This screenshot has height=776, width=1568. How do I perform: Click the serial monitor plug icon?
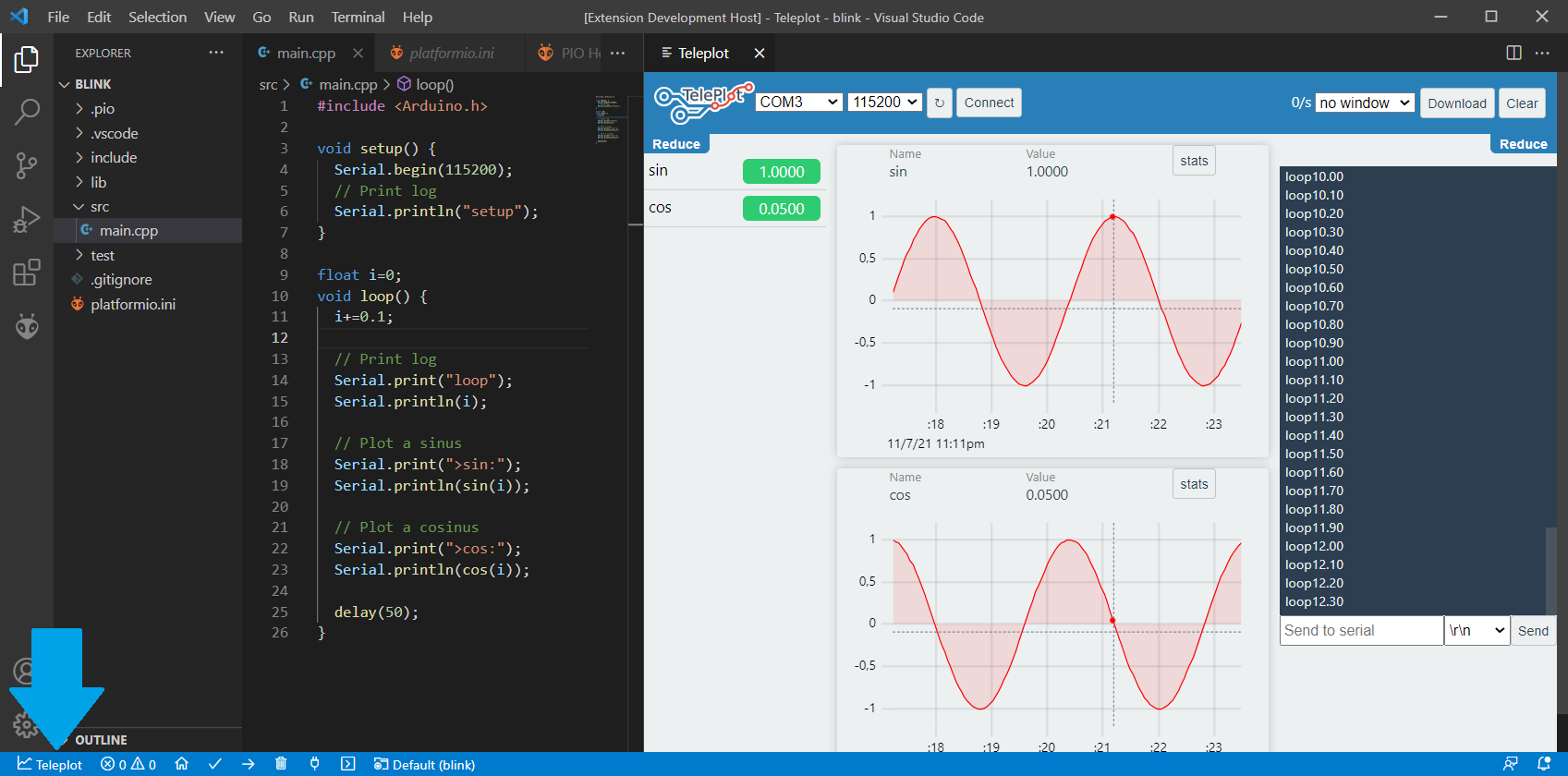[x=314, y=764]
